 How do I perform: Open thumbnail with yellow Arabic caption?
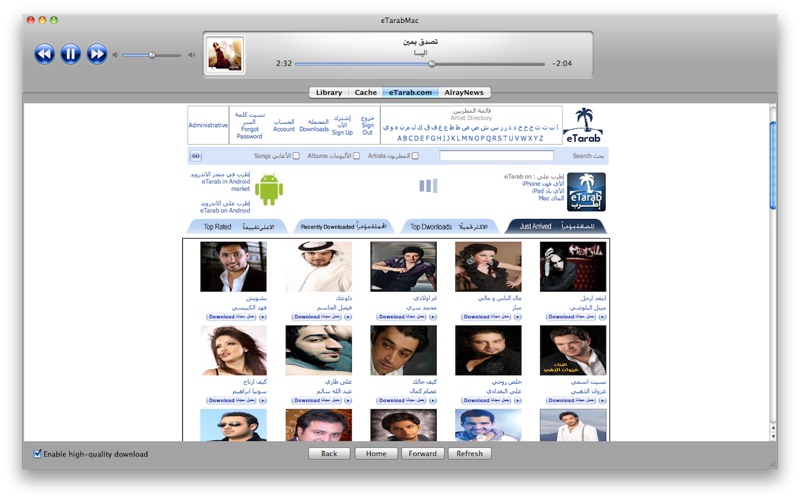click(573, 351)
